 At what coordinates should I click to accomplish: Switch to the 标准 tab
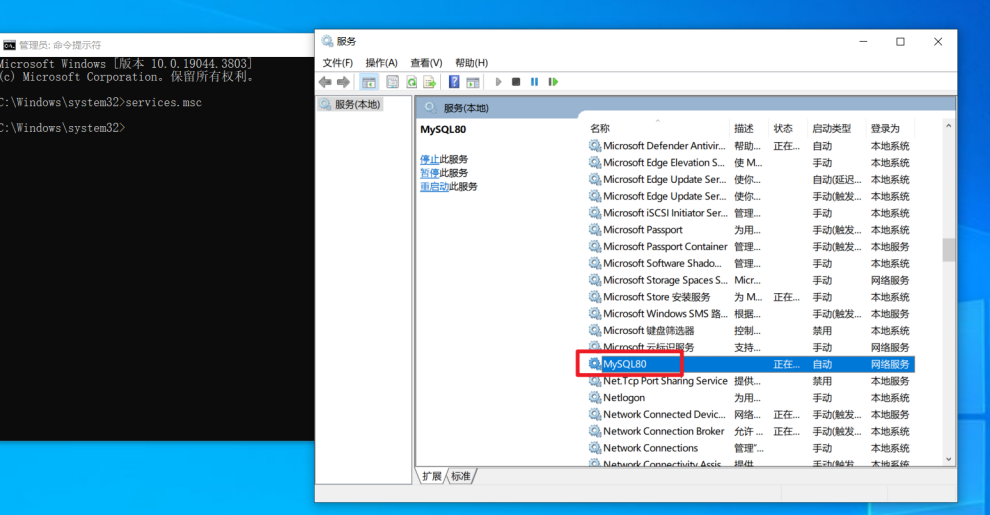[461, 476]
